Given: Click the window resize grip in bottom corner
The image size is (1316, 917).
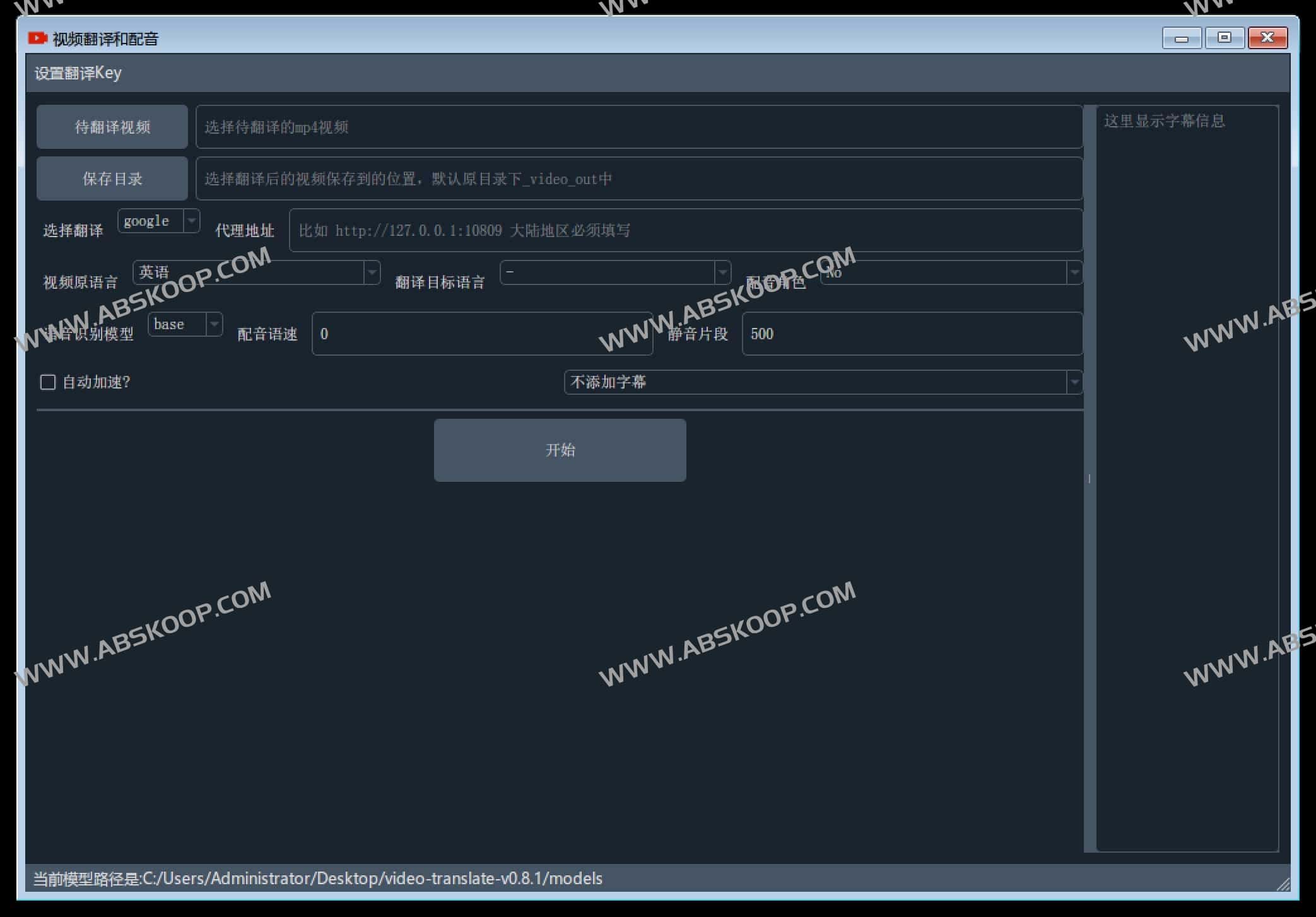Looking at the screenshot, I should (1283, 884).
